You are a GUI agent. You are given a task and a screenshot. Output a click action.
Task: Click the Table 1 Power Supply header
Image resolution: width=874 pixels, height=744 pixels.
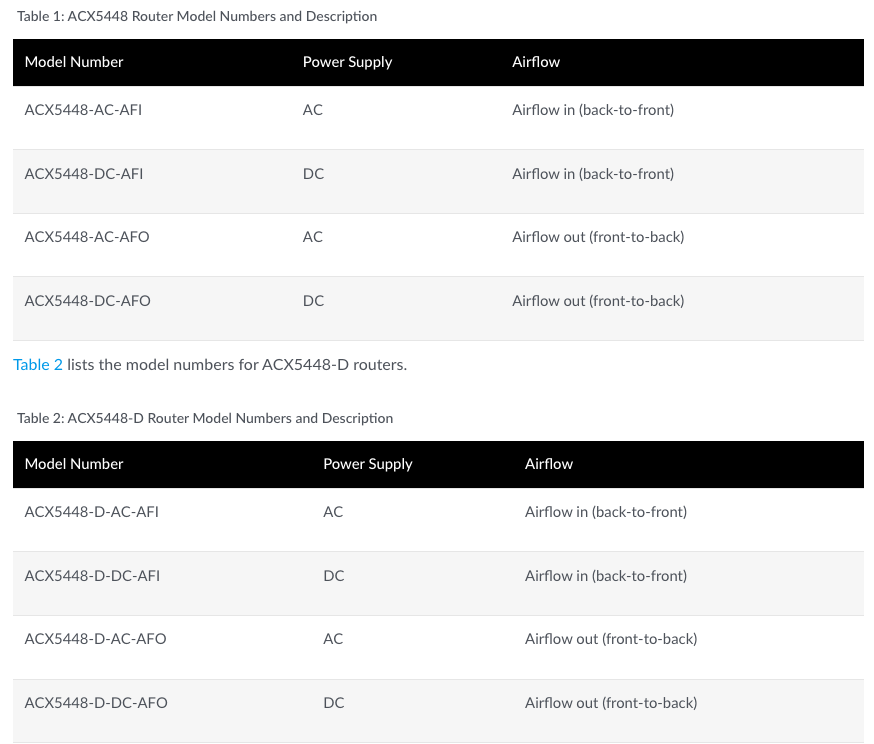click(x=347, y=62)
